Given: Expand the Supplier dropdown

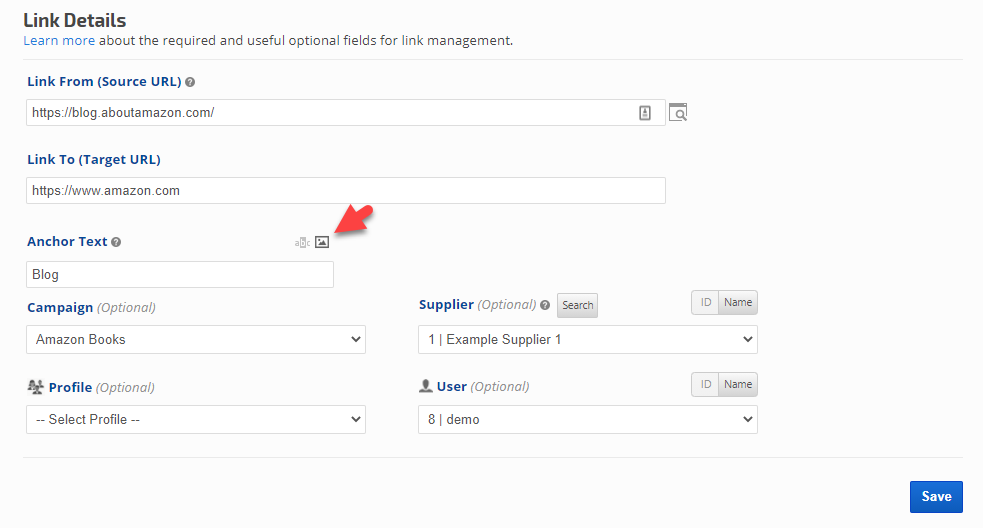Looking at the screenshot, I should (x=587, y=339).
